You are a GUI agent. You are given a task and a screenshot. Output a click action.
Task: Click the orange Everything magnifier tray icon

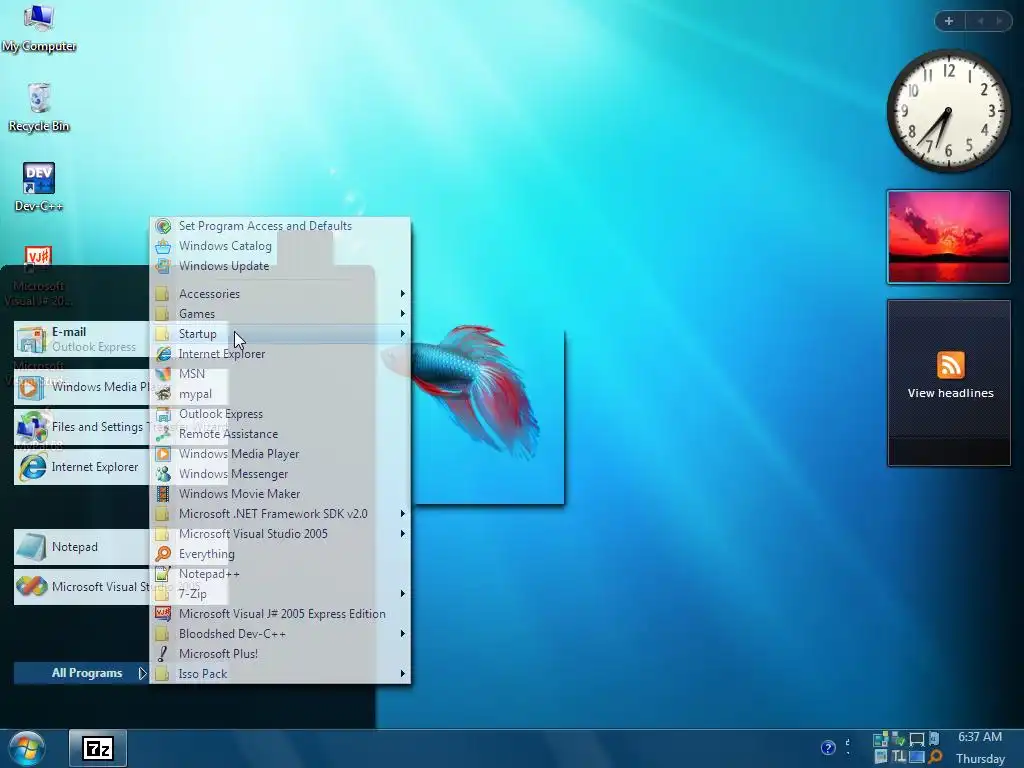935,757
